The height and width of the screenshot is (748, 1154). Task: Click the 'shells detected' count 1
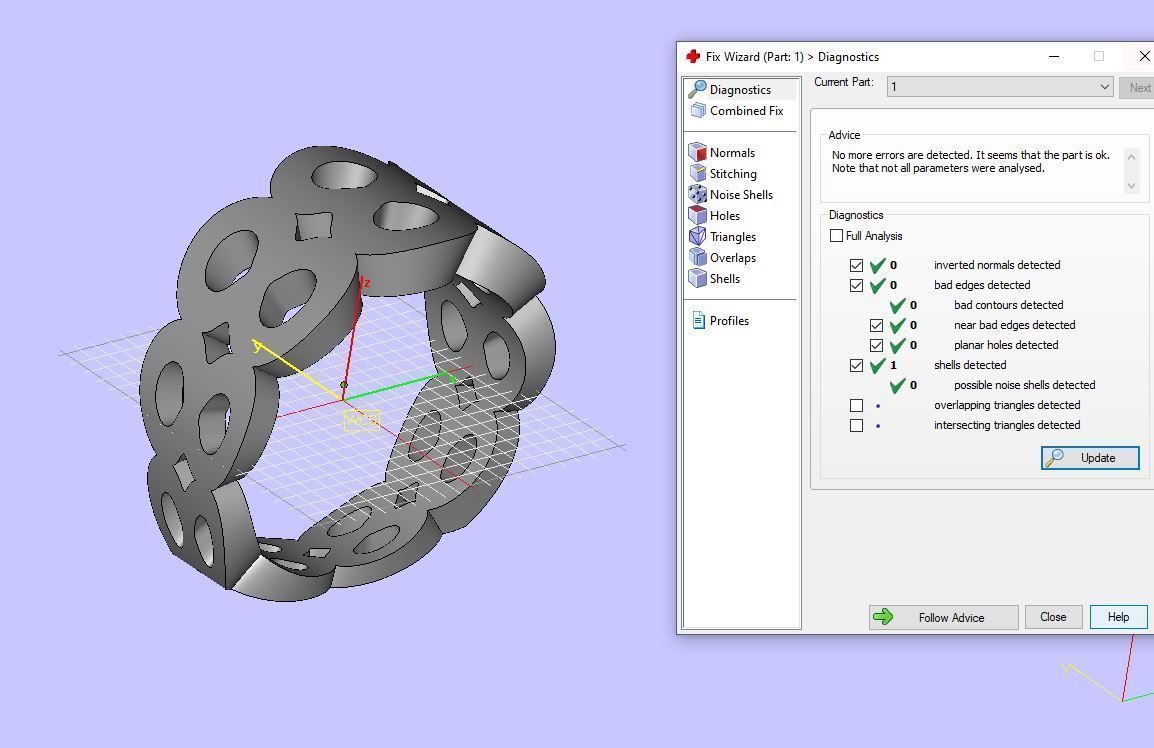tap(893, 365)
